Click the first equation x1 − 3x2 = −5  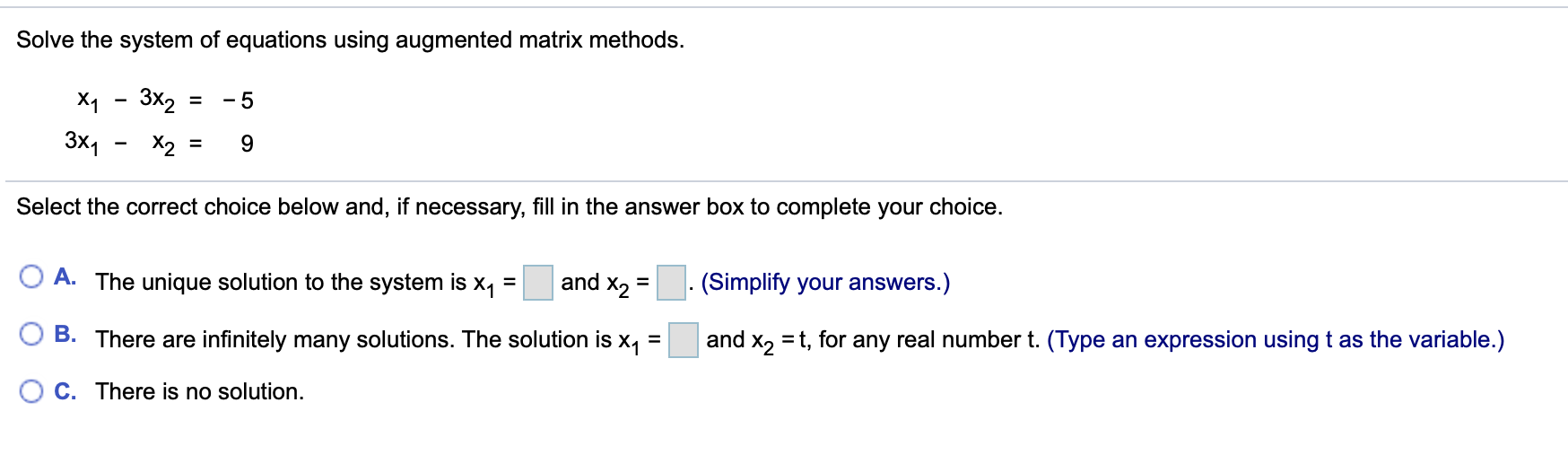tap(165, 100)
